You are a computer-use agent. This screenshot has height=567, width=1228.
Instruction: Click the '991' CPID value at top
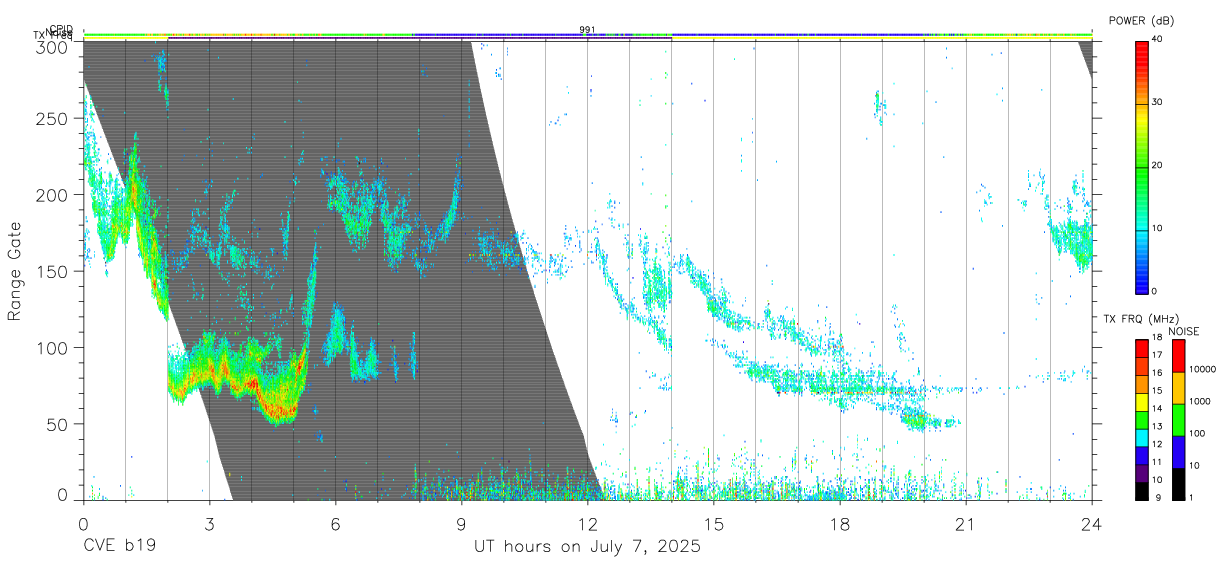pos(588,30)
